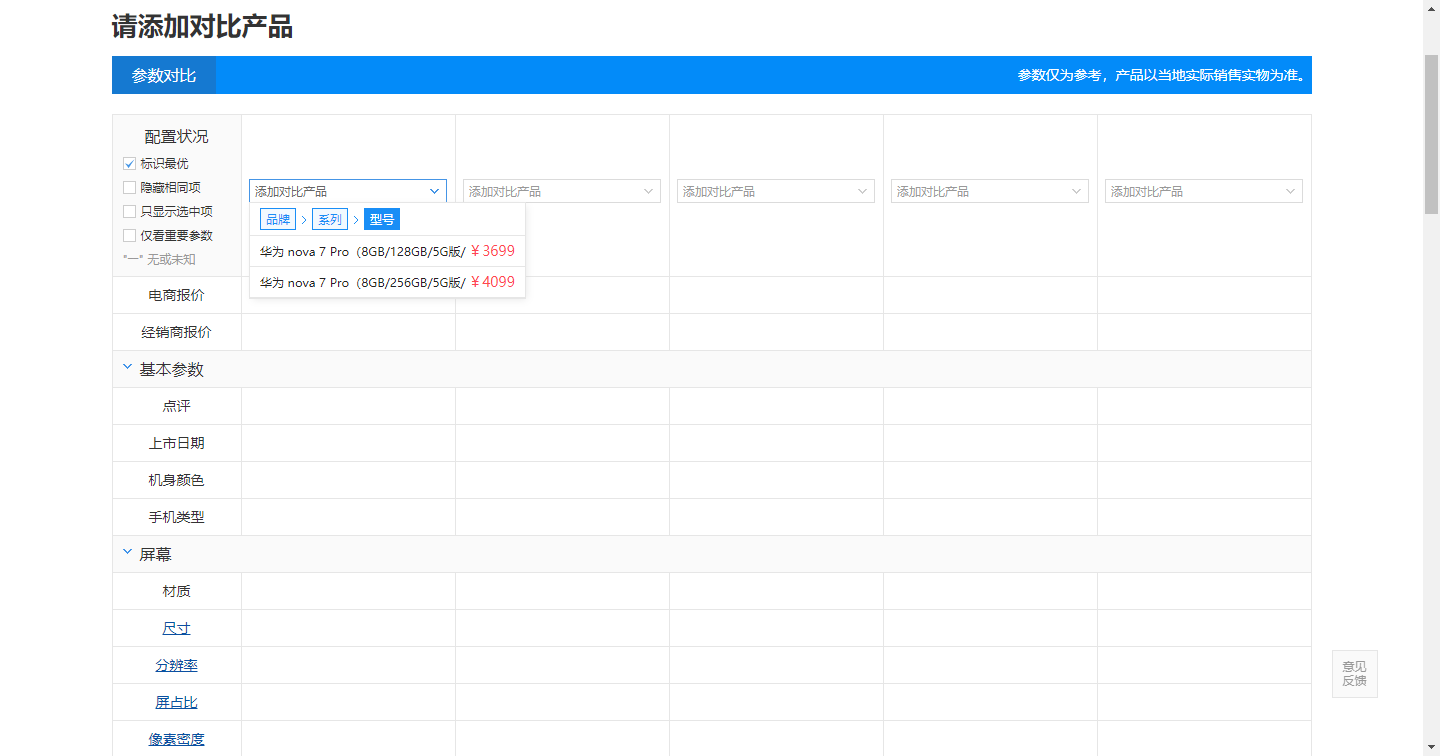Click the 手机类型 row label
Image resolution: width=1440 pixels, height=756 pixels.
click(177, 517)
